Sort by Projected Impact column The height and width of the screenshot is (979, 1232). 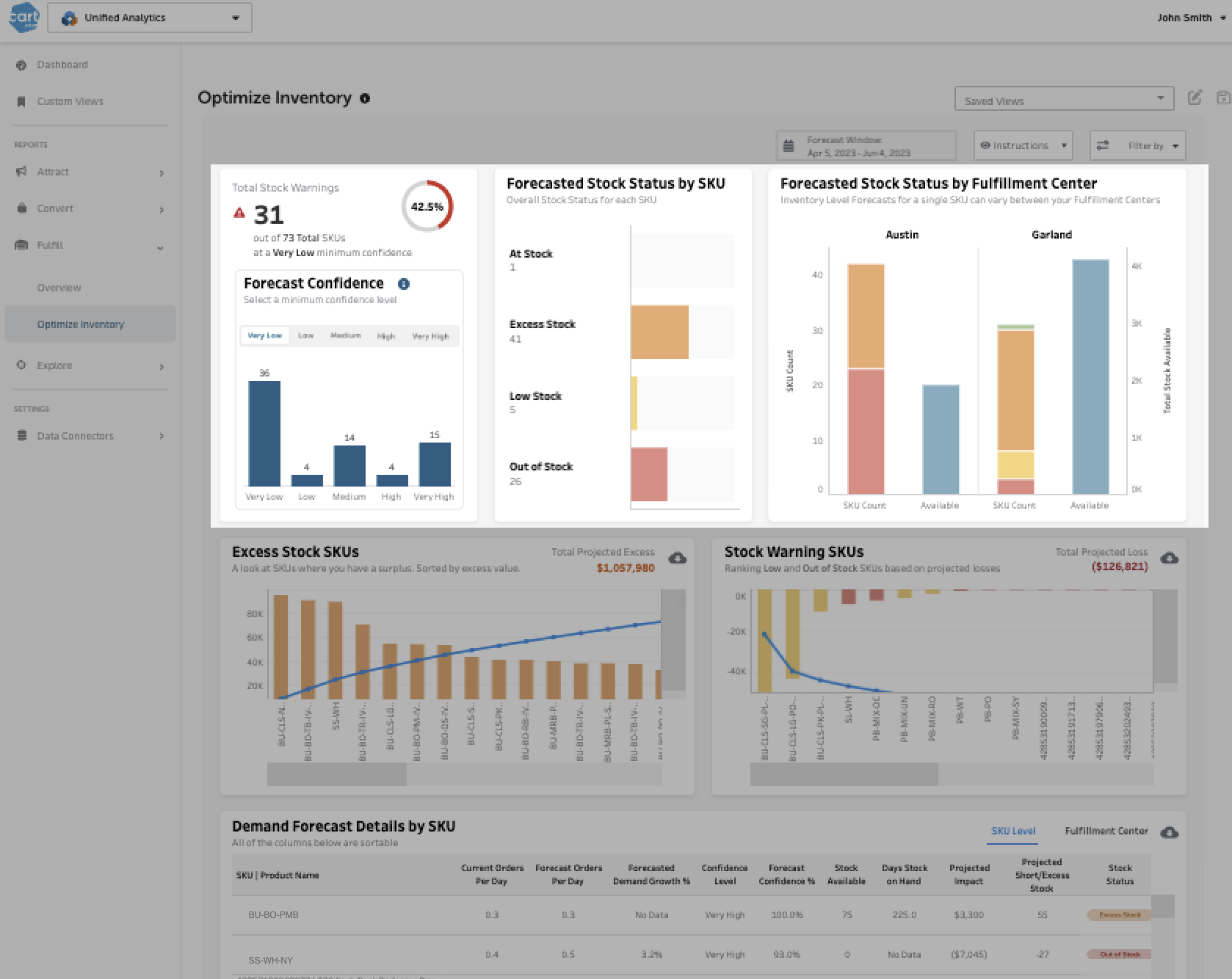[x=969, y=875]
